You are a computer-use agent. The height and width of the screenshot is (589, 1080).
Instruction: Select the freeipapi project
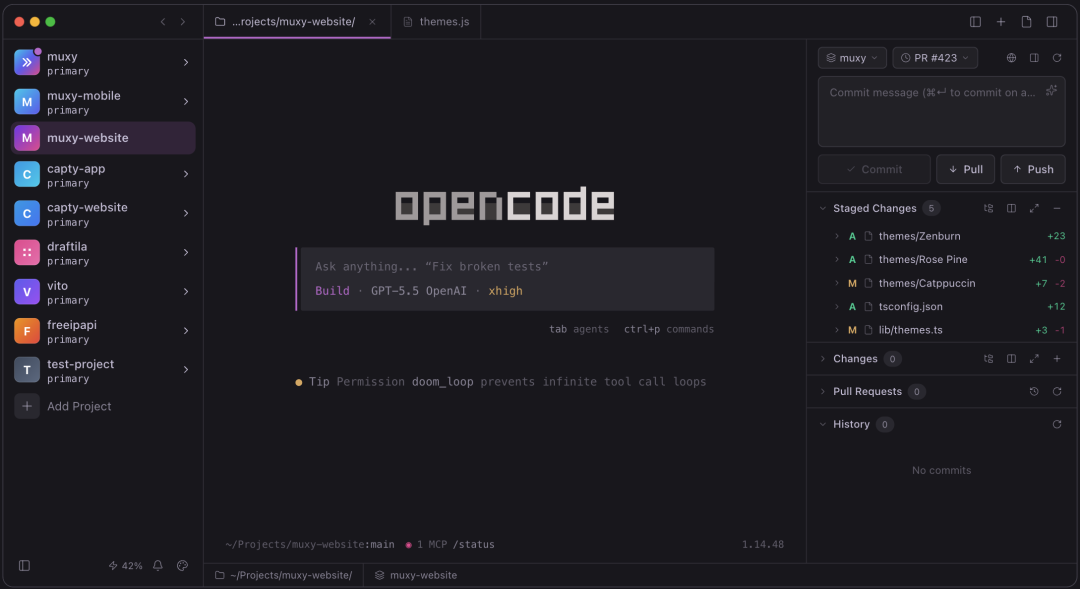point(103,331)
